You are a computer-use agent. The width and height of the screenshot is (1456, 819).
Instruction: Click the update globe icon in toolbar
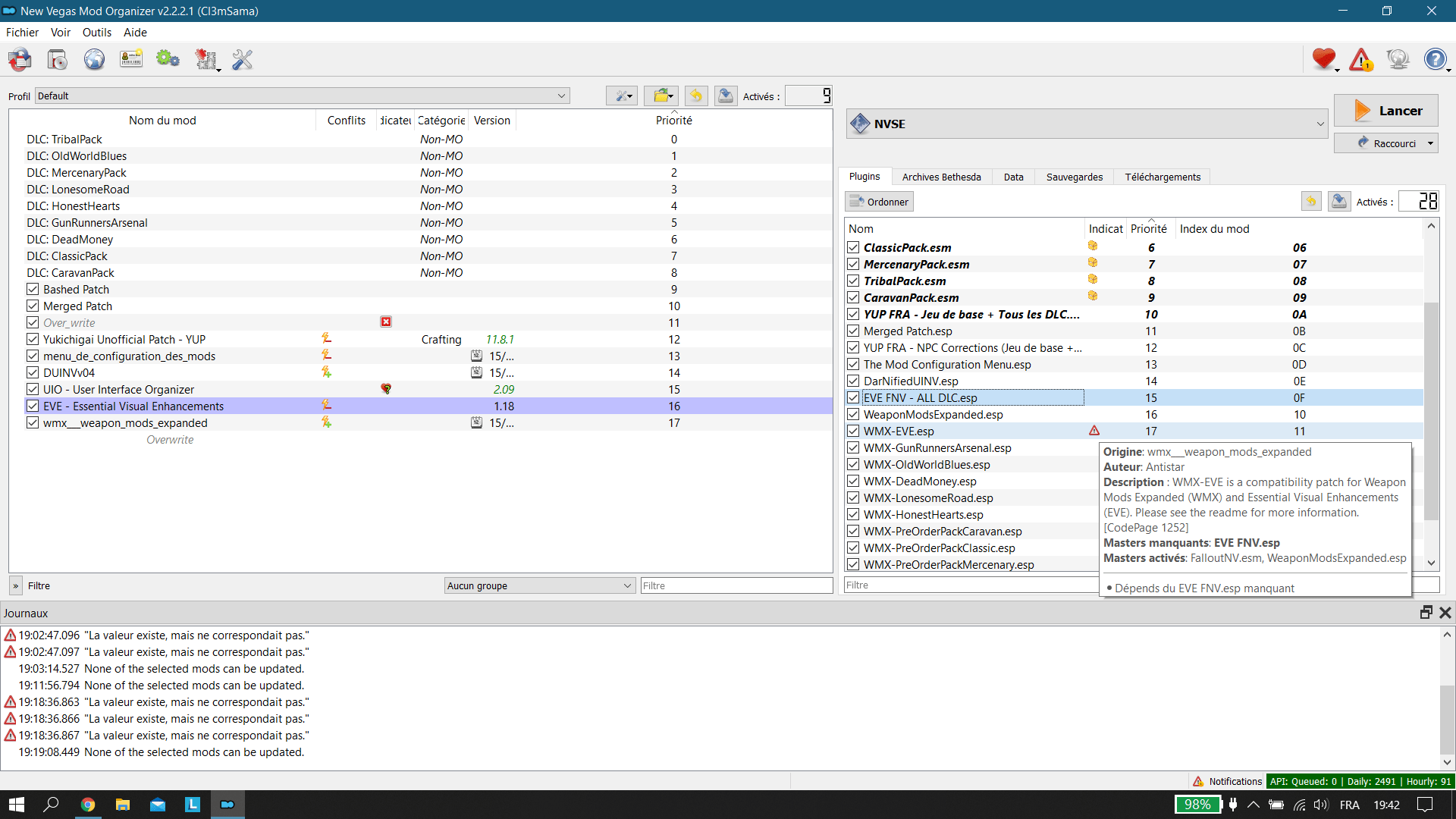(x=1398, y=59)
